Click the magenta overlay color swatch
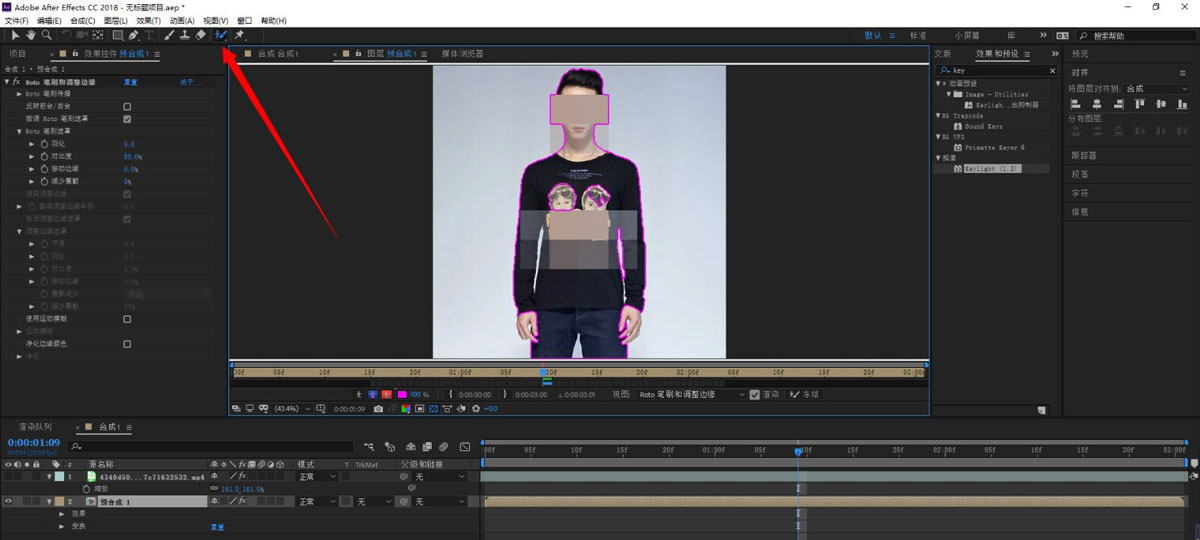 pyautogui.click(x=401, y=395)
